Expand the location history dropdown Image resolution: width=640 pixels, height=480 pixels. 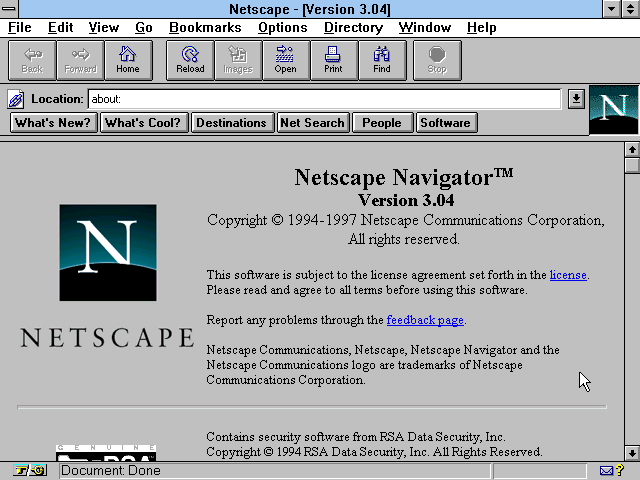point(576,99)
